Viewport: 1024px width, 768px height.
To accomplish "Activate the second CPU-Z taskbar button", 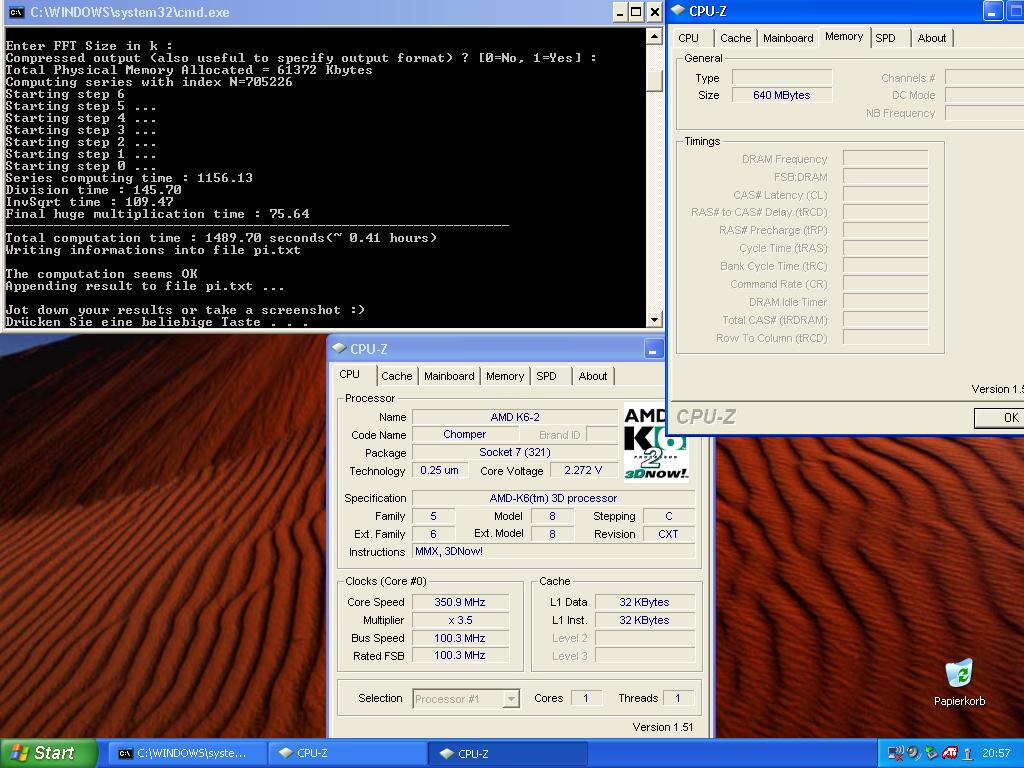I will (x=508, y=753).
